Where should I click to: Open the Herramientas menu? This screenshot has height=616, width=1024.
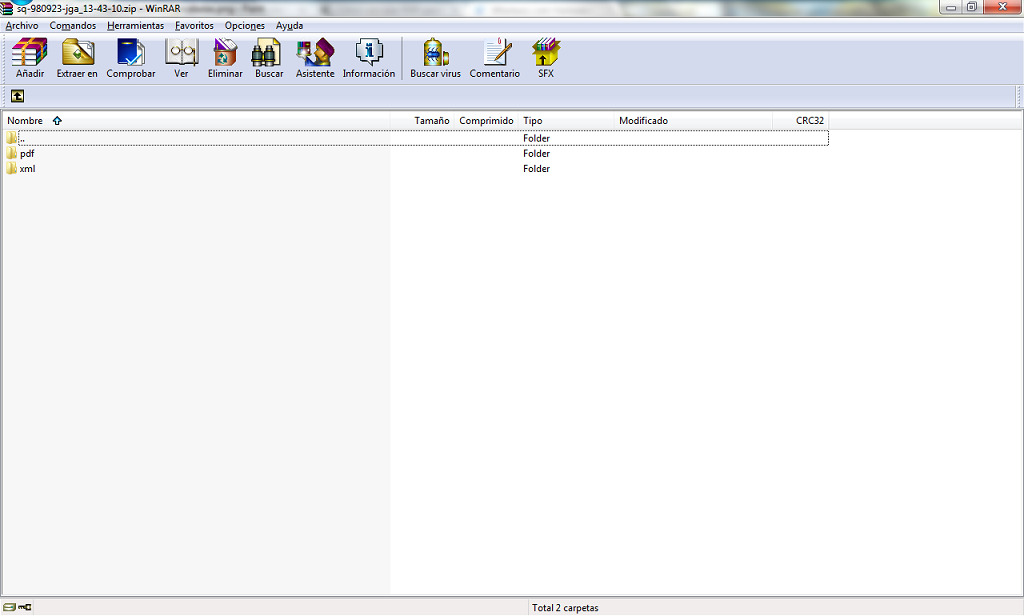pos(135,25)
